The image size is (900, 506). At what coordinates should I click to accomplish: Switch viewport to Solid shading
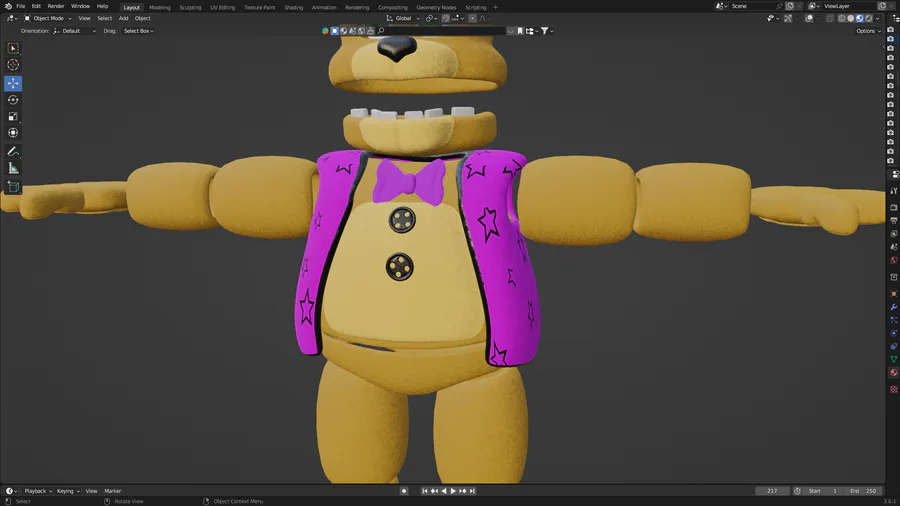pyautogui.click(x=851, y=18)
